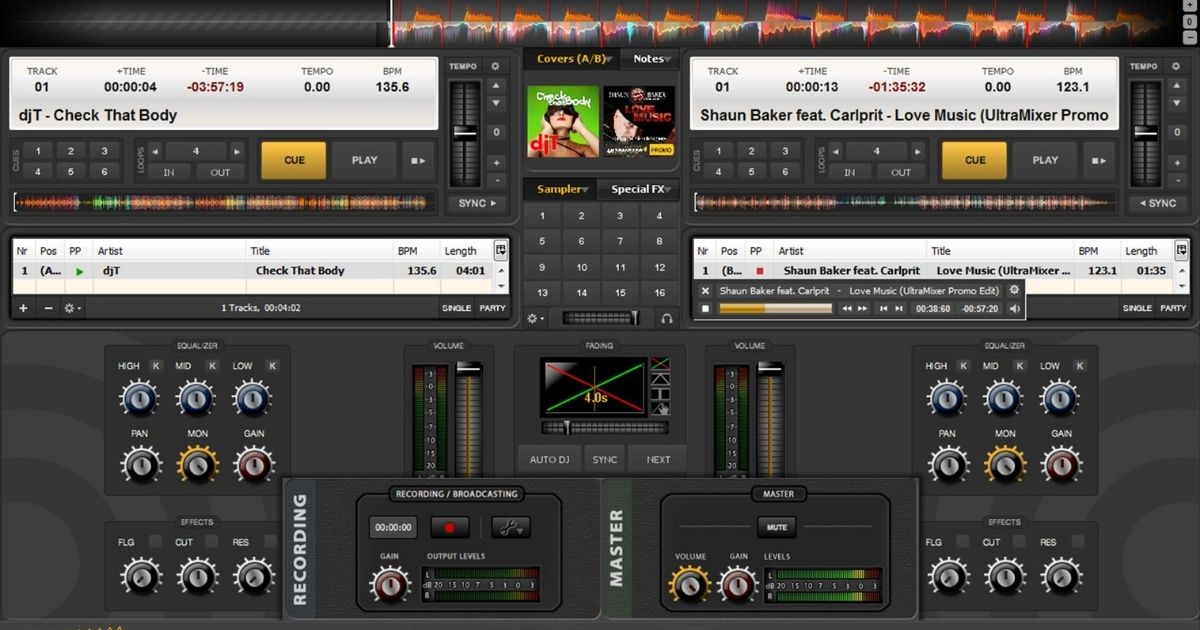The image size is (1200, 630).
Task: Expand the left playlist gear options menu
Action: (x=72, y=308)
